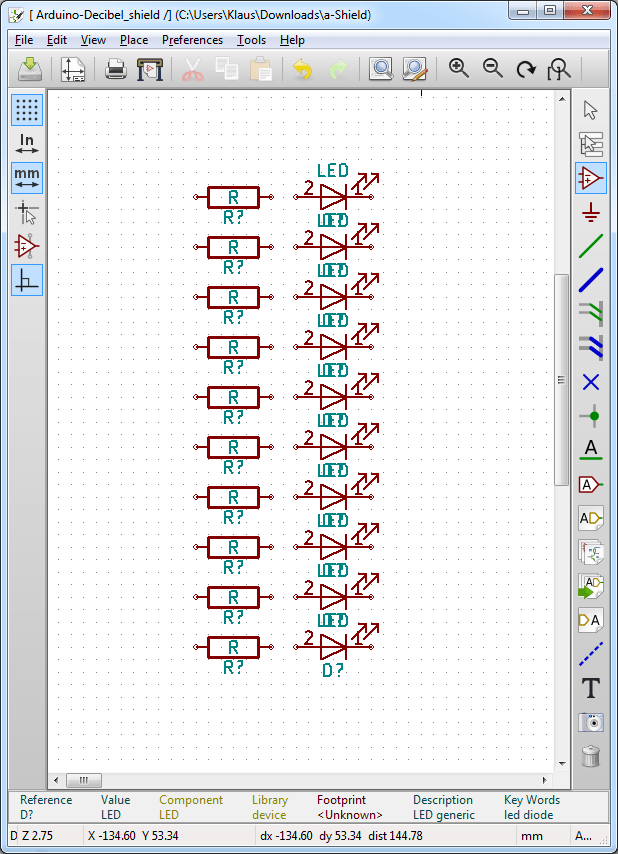The image size is (618, 854).
Task: Select the Place wire tool
Action: [x=591, y=246]
